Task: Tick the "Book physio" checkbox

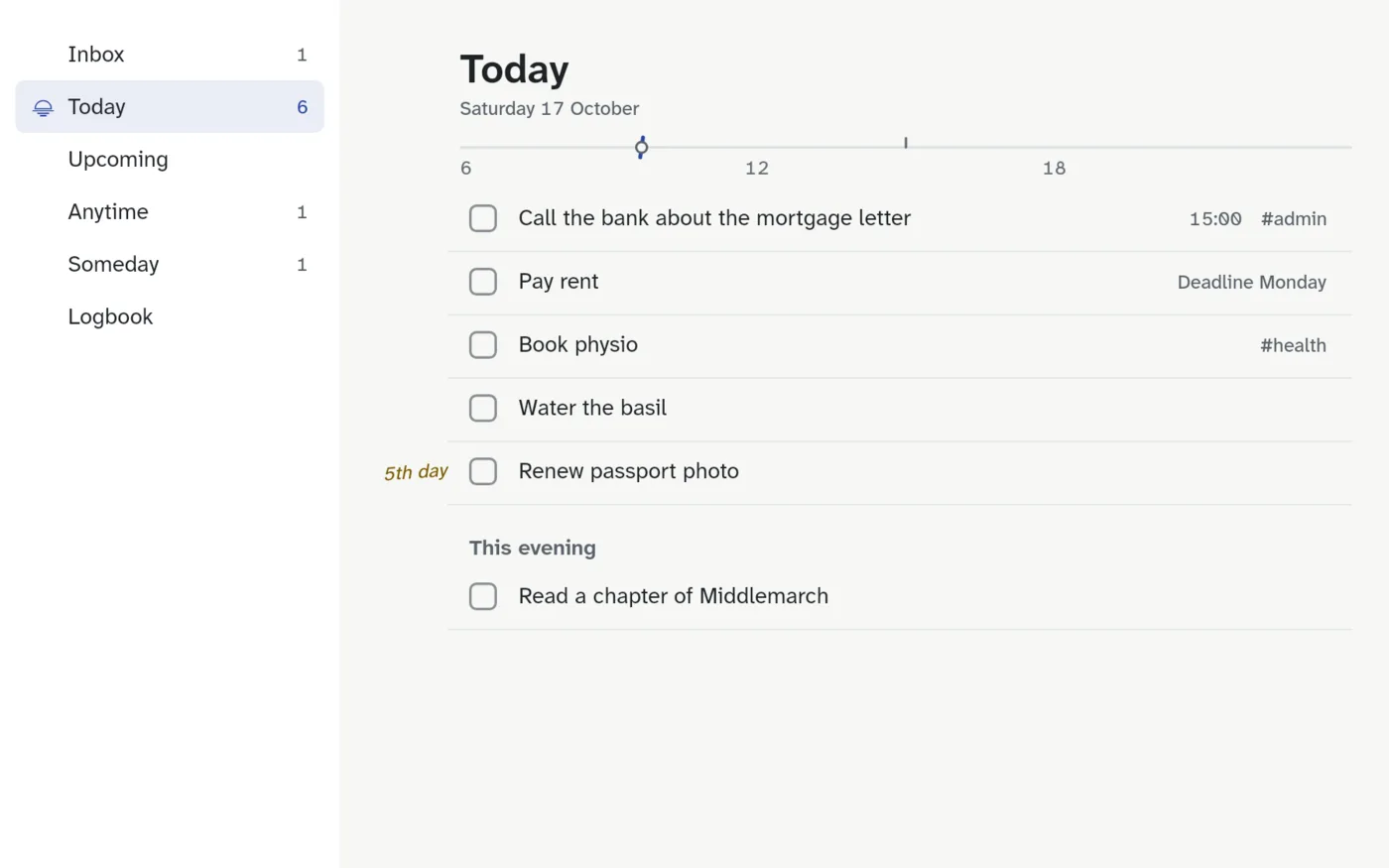Action: (483, 345)
